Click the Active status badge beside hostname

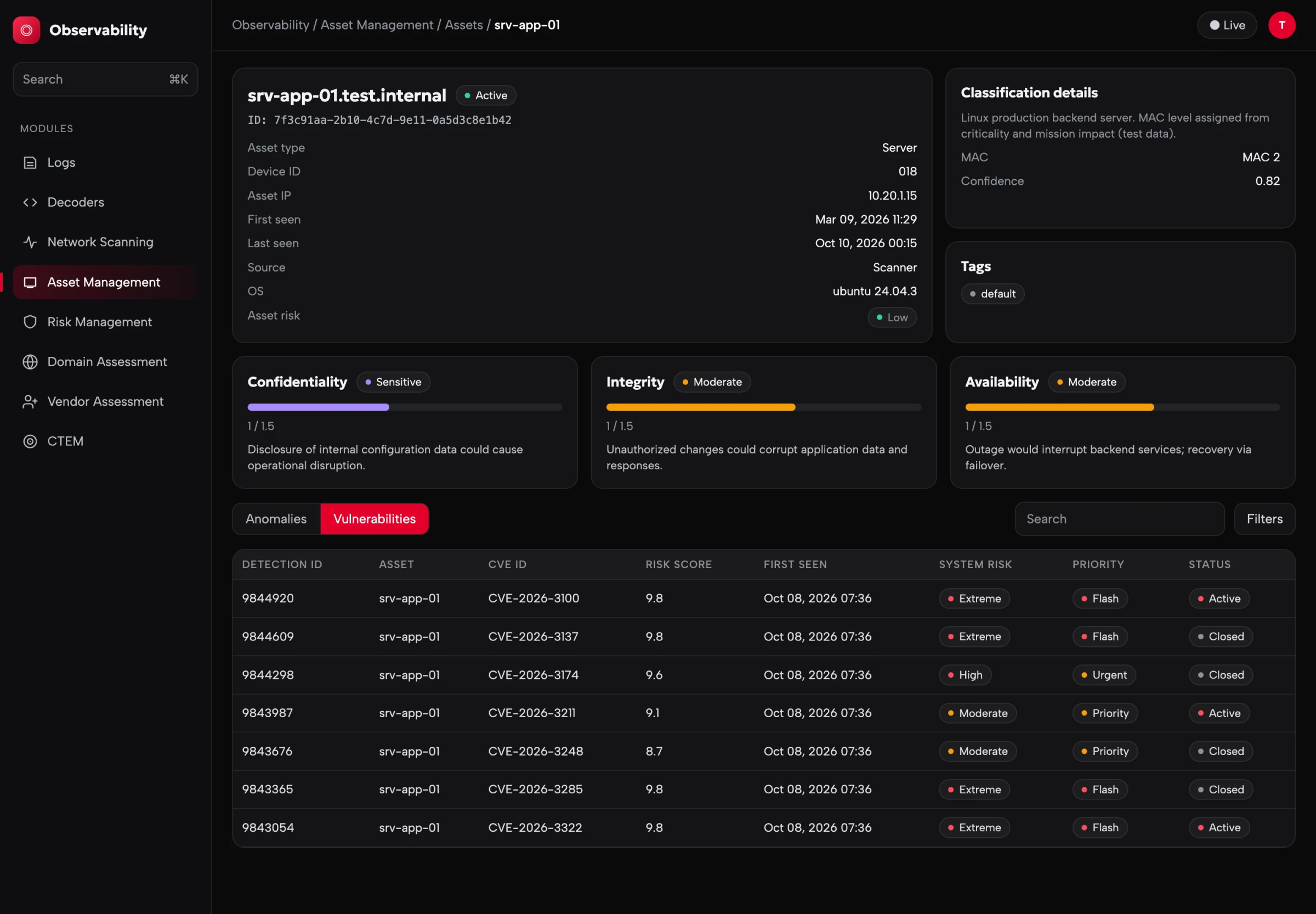(486, 95)
